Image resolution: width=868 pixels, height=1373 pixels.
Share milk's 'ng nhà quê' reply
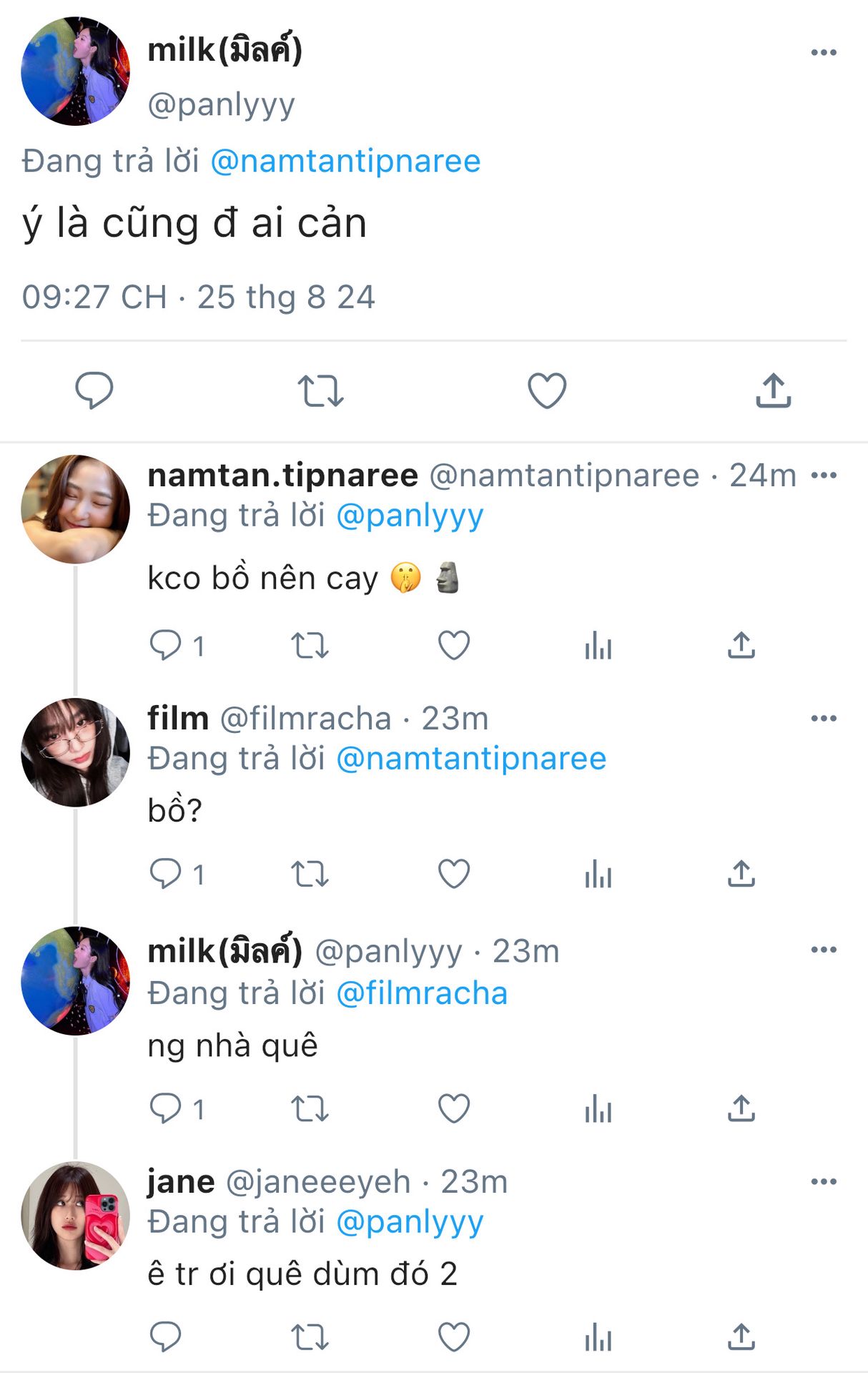[741, 1108]
